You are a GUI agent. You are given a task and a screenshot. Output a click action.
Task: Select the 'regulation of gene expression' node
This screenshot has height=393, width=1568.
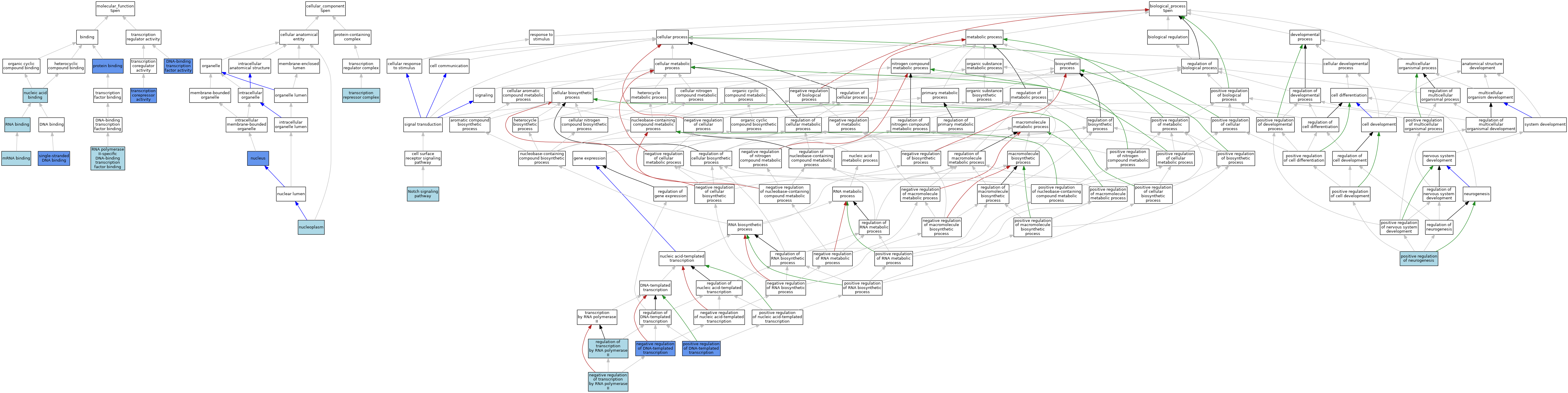point(670,194)
